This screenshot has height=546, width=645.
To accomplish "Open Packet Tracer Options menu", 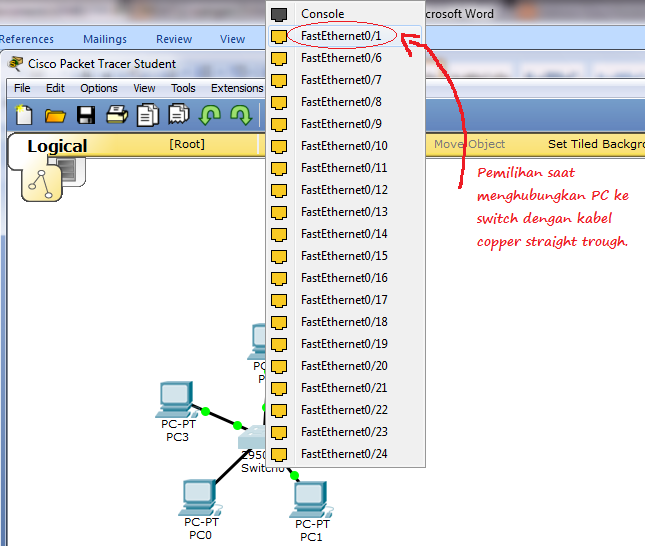I will coord(99,88).
